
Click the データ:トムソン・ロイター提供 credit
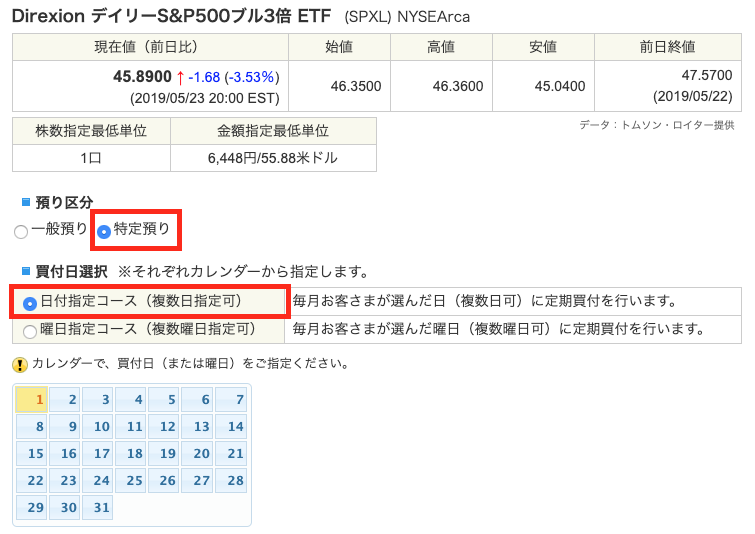[x=657, y=125]
